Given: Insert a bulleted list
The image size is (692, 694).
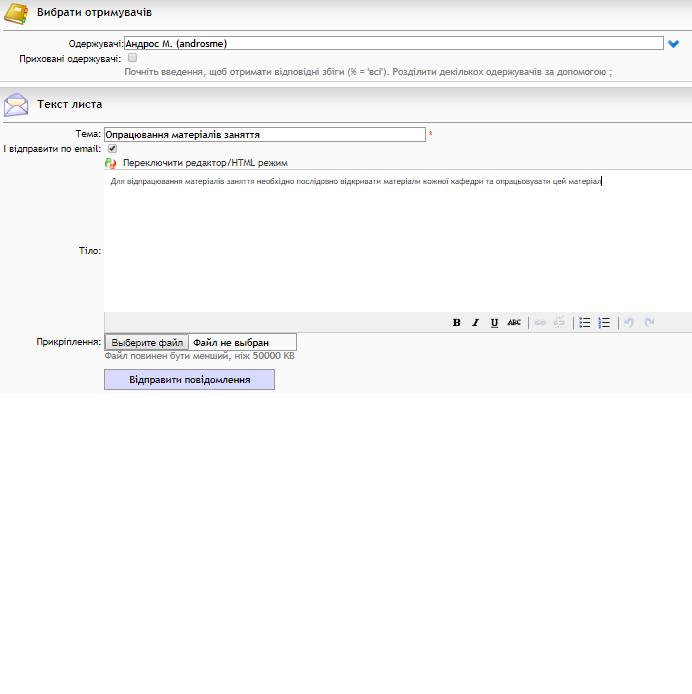Looking at the screenshot, I should [x=584, y=323].
